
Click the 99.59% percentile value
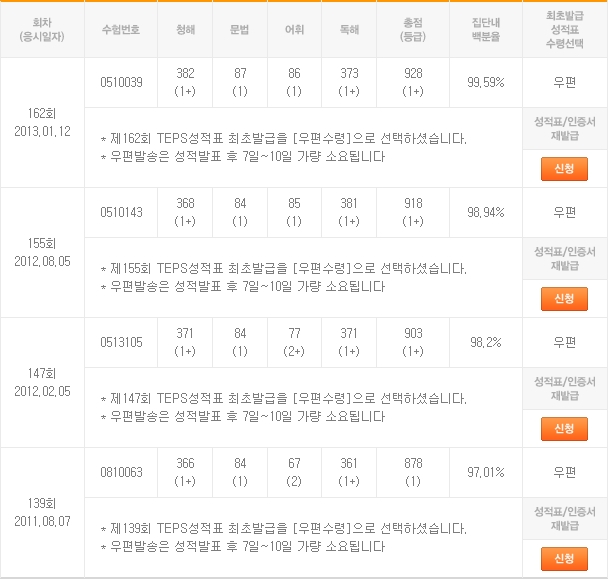tap(486, 82)
